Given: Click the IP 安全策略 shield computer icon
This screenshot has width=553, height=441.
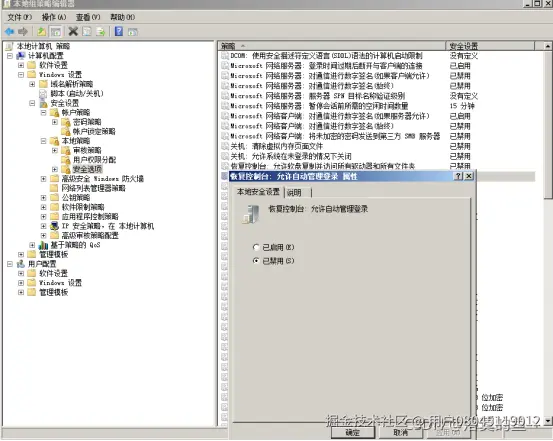Looking at the screenshot, I should point(54,226).
